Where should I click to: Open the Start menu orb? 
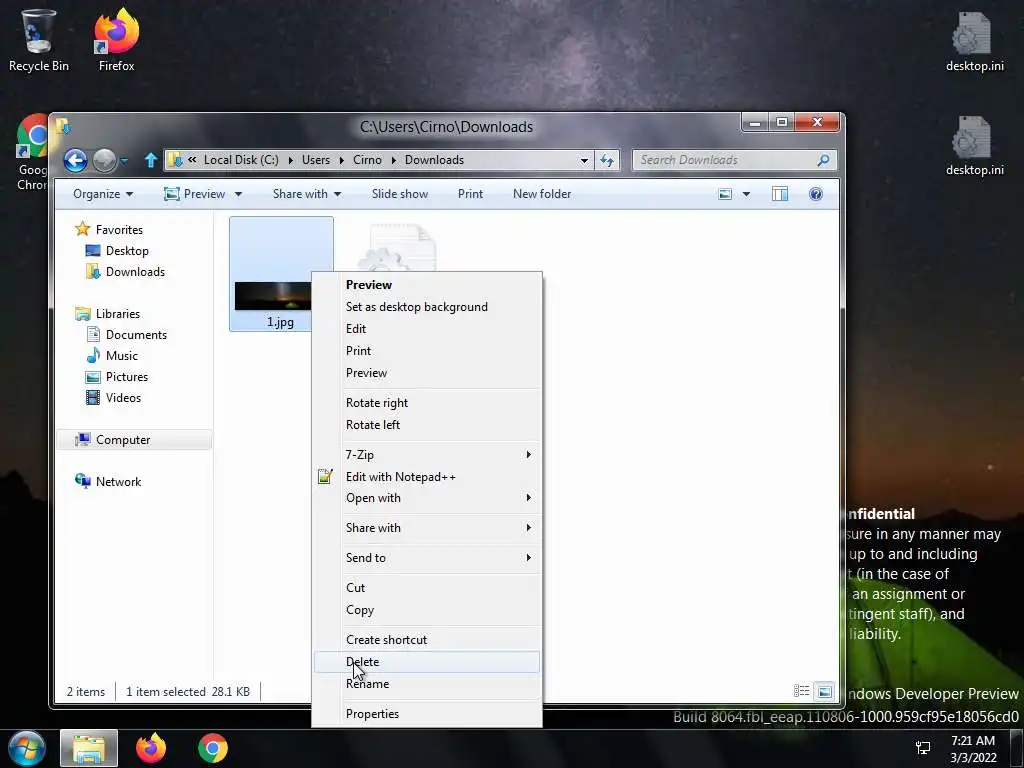point(27,748)
